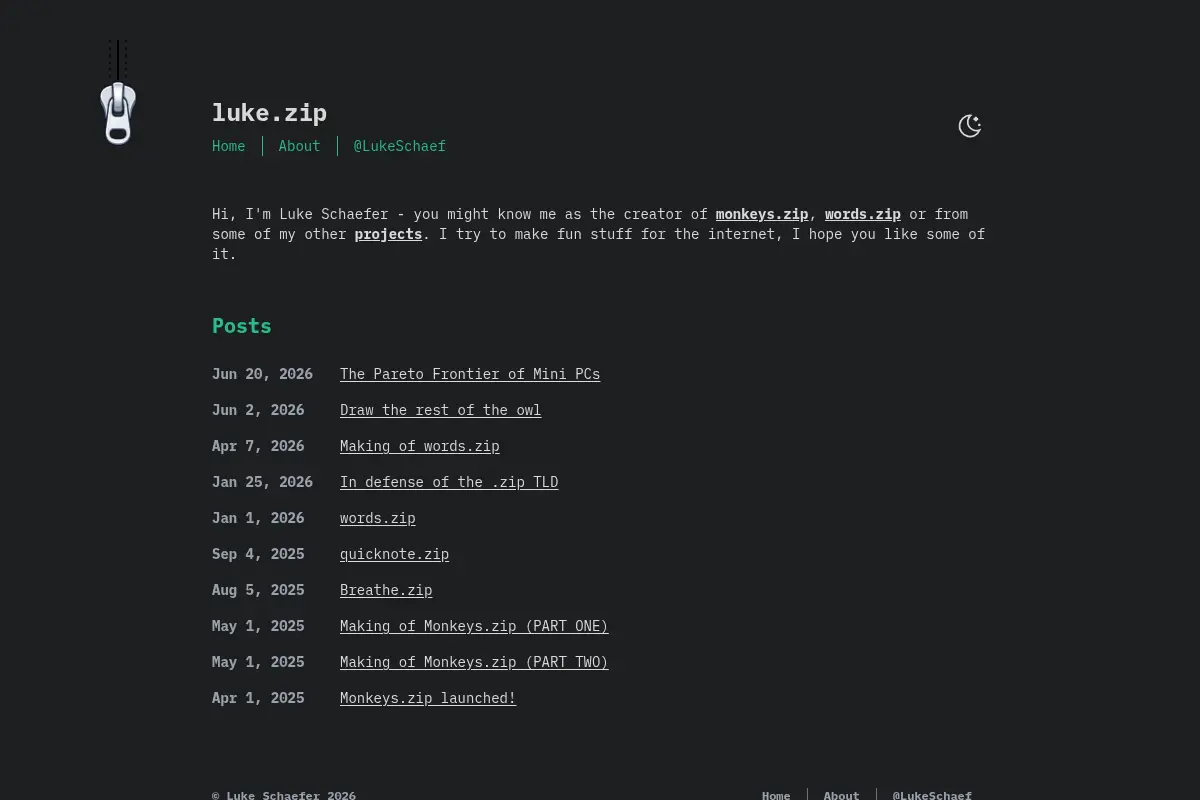The image size is (1200, 800).
Task: Read The Pareto Frontier of Mini PCs
Action: (470, 374)
